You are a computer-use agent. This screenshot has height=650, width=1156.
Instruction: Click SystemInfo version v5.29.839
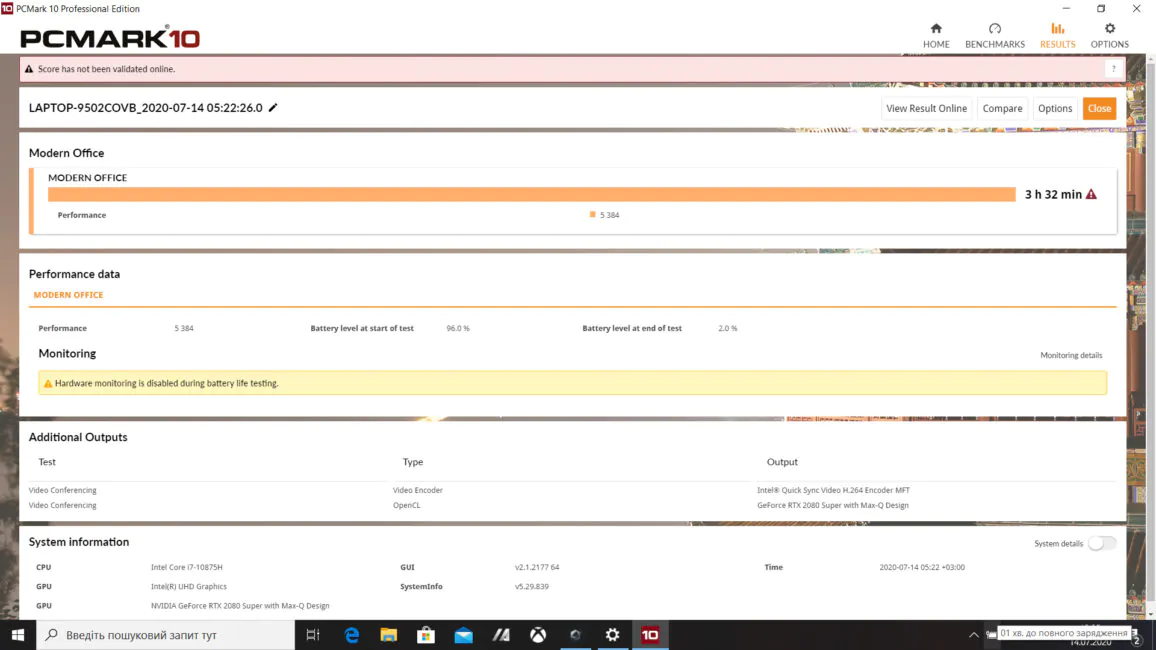click(x=532, y=587)
